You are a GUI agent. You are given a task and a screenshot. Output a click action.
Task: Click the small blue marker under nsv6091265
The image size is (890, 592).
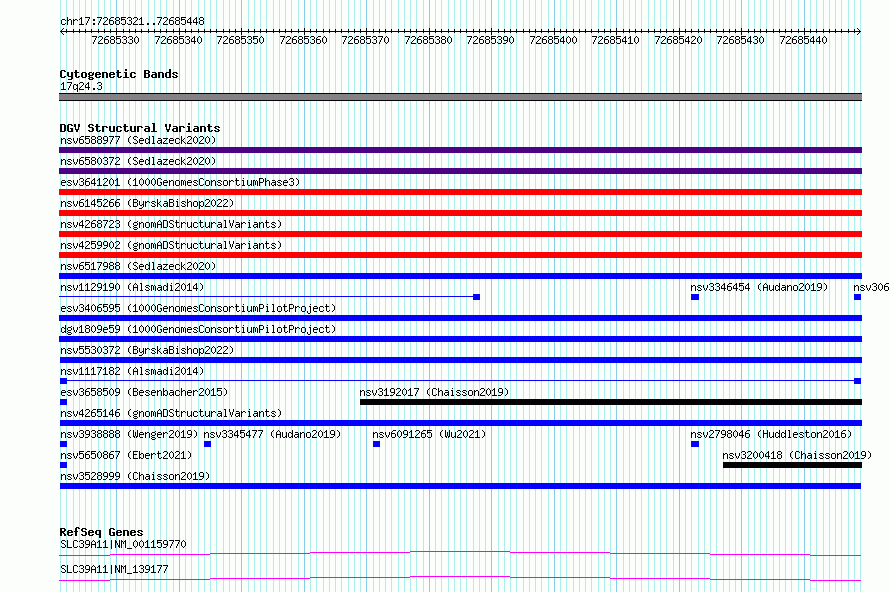point(376,444)
